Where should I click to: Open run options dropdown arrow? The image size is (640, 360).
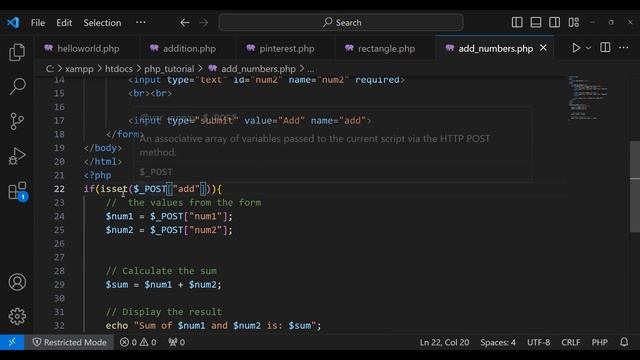coord(588,48)
